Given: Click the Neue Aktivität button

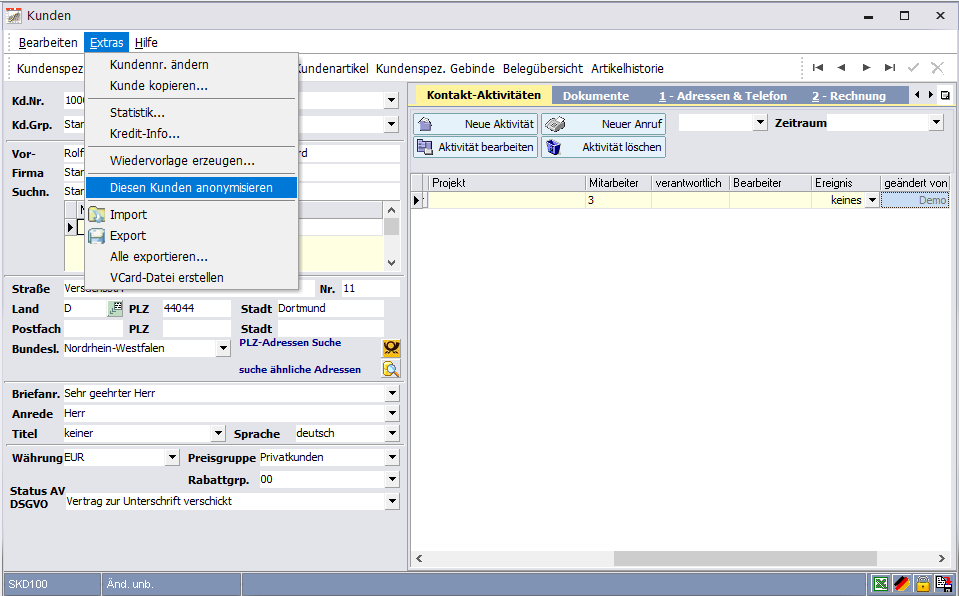Looking at the screenshot, I should point(475,124).
